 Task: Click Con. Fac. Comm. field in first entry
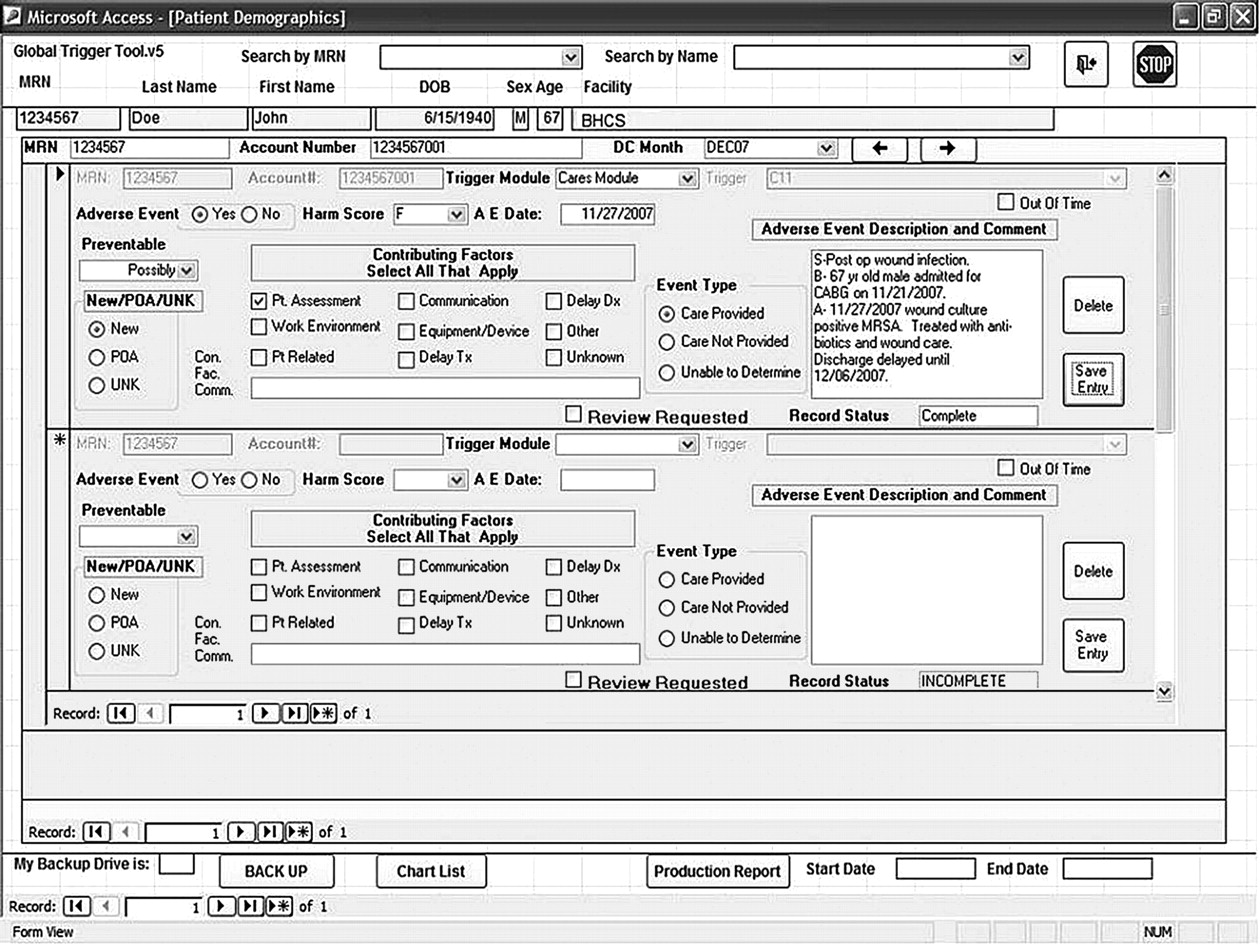point(445,388)
